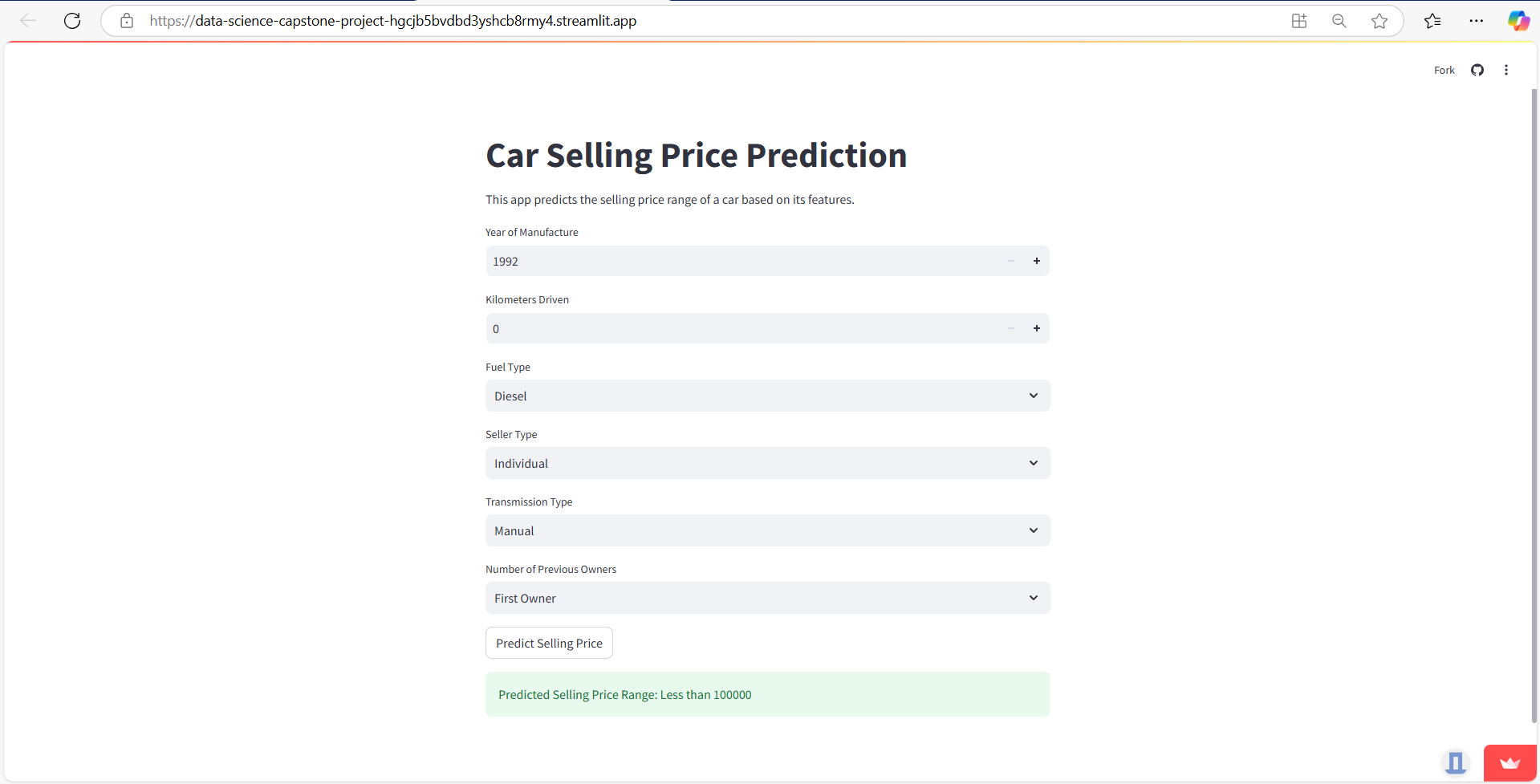The height and width of the screenshot is (784, 1540).
Task: Increase the Year of Manufacture value
Action: click(x=1036, y=261)
